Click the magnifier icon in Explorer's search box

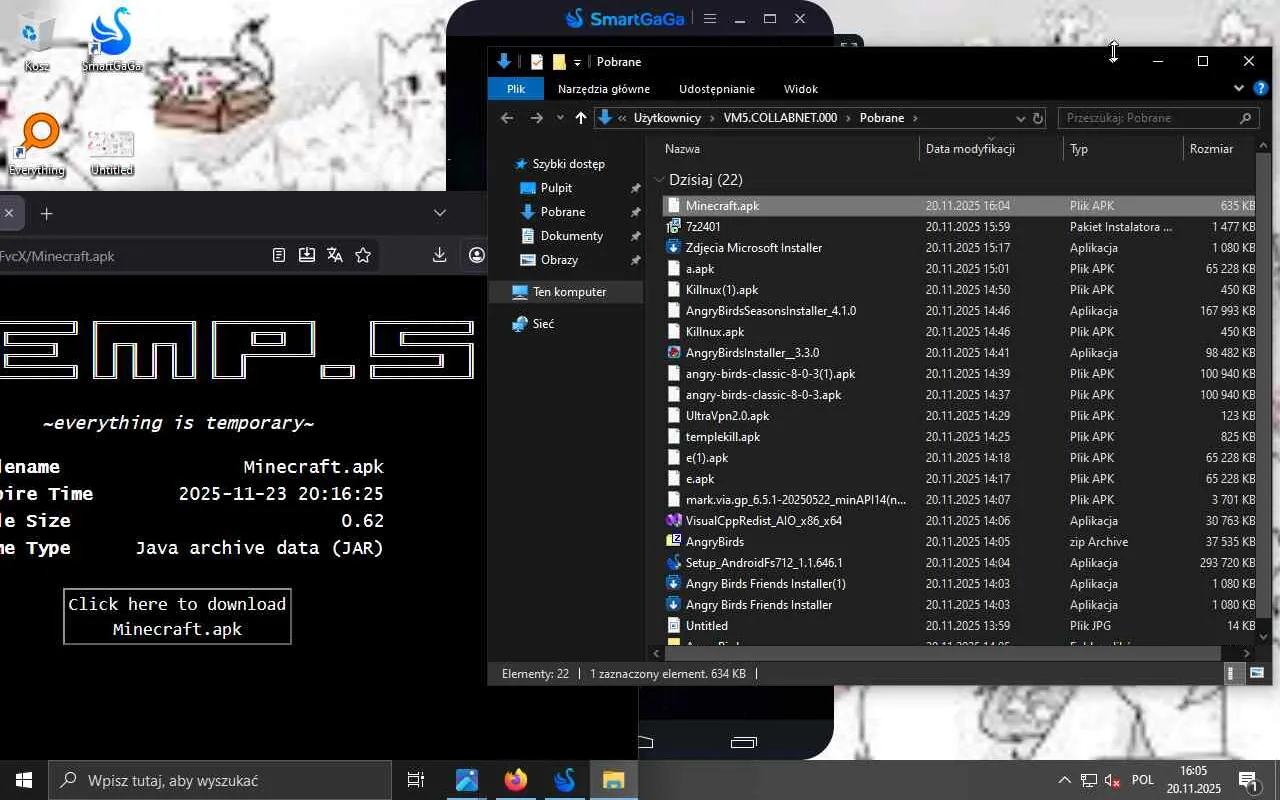coord(1245,118)
